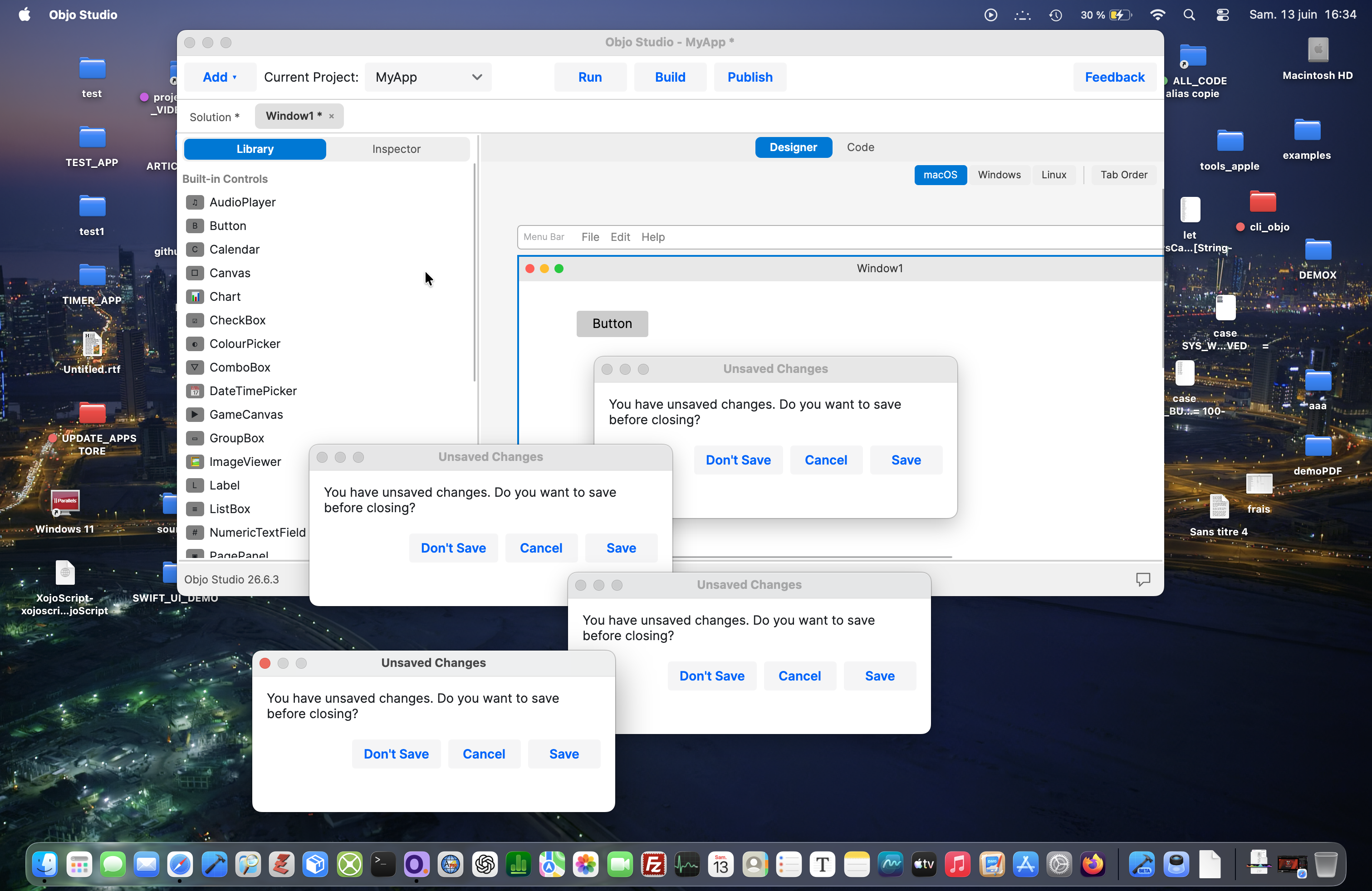Switch the side panel to Inspector
This screenshot has height=891, width=1372.
coord(396,149)
